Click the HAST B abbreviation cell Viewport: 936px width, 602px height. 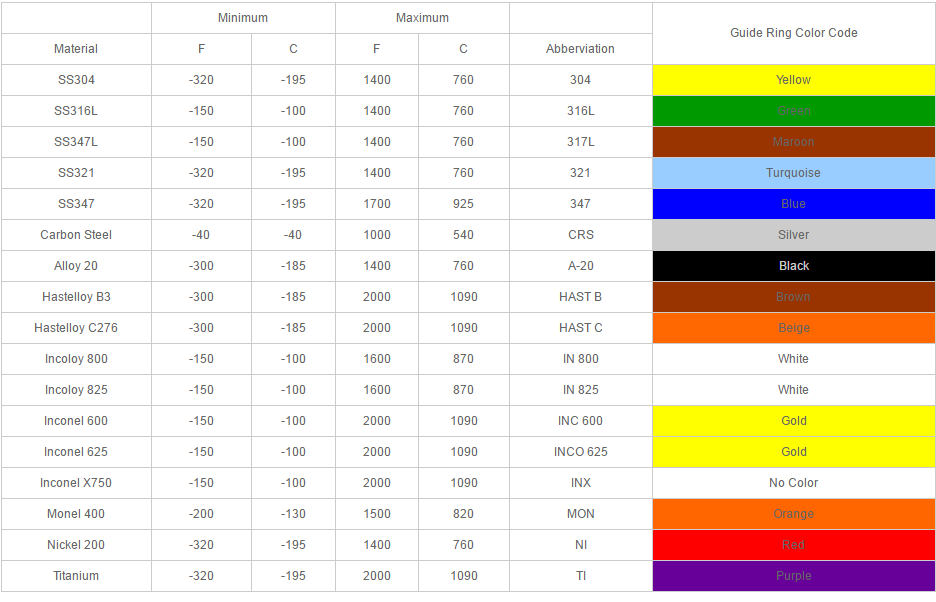click(x=580, y=297)
